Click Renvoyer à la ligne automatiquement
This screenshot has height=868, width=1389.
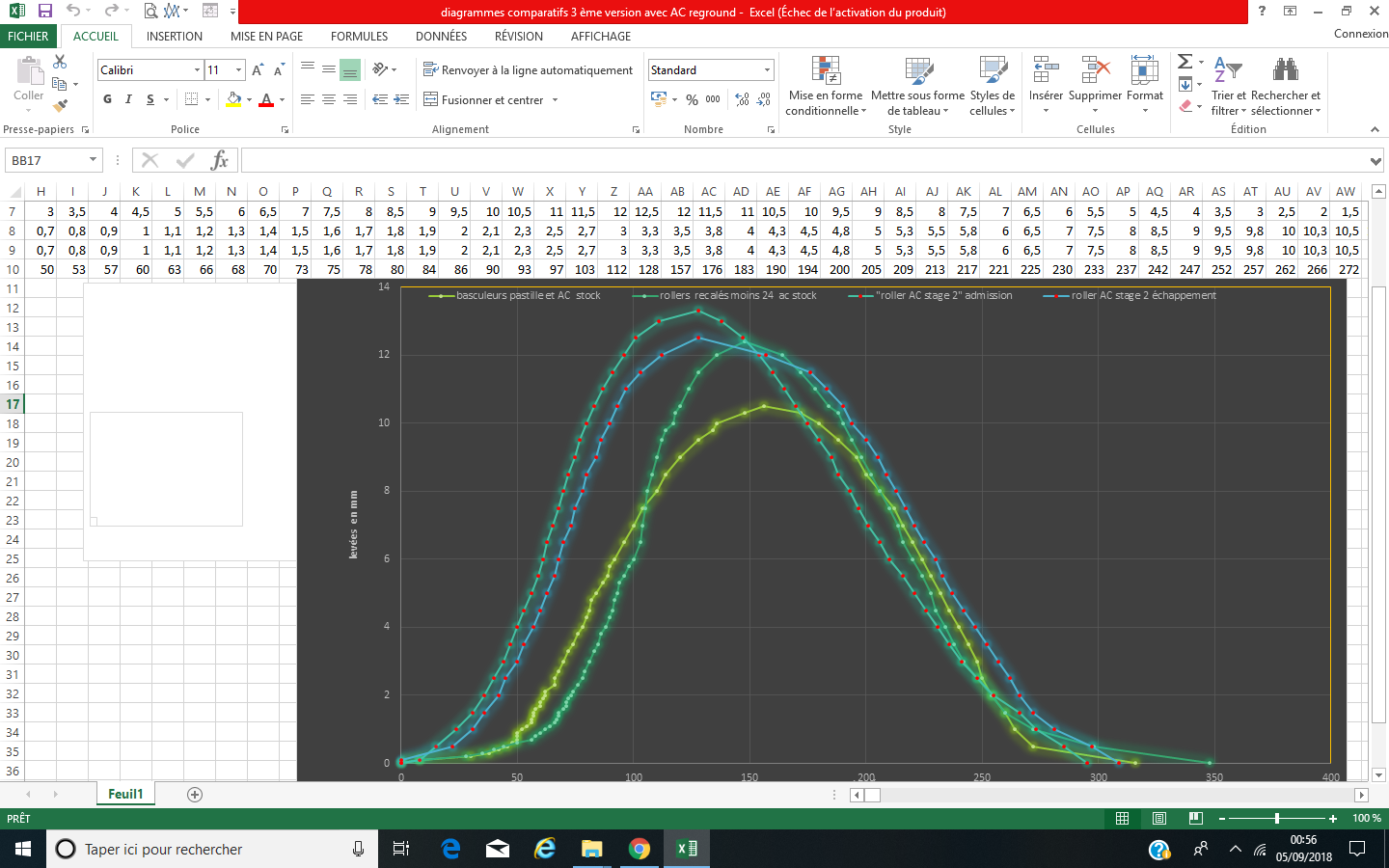pos(528,70)
